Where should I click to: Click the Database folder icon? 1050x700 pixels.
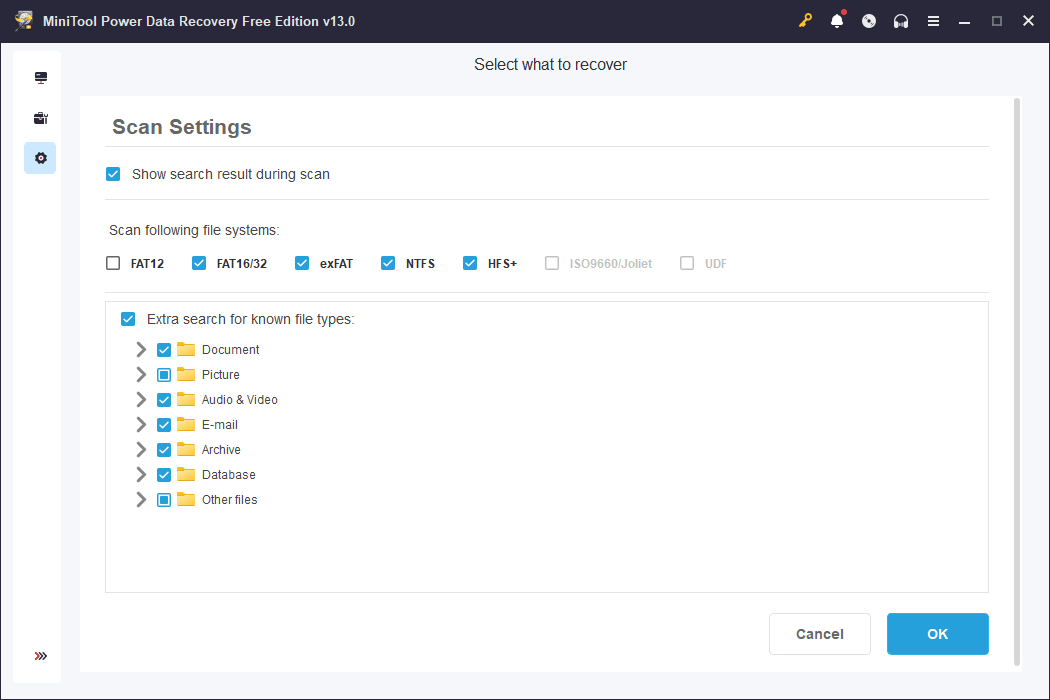click(186, 474)
